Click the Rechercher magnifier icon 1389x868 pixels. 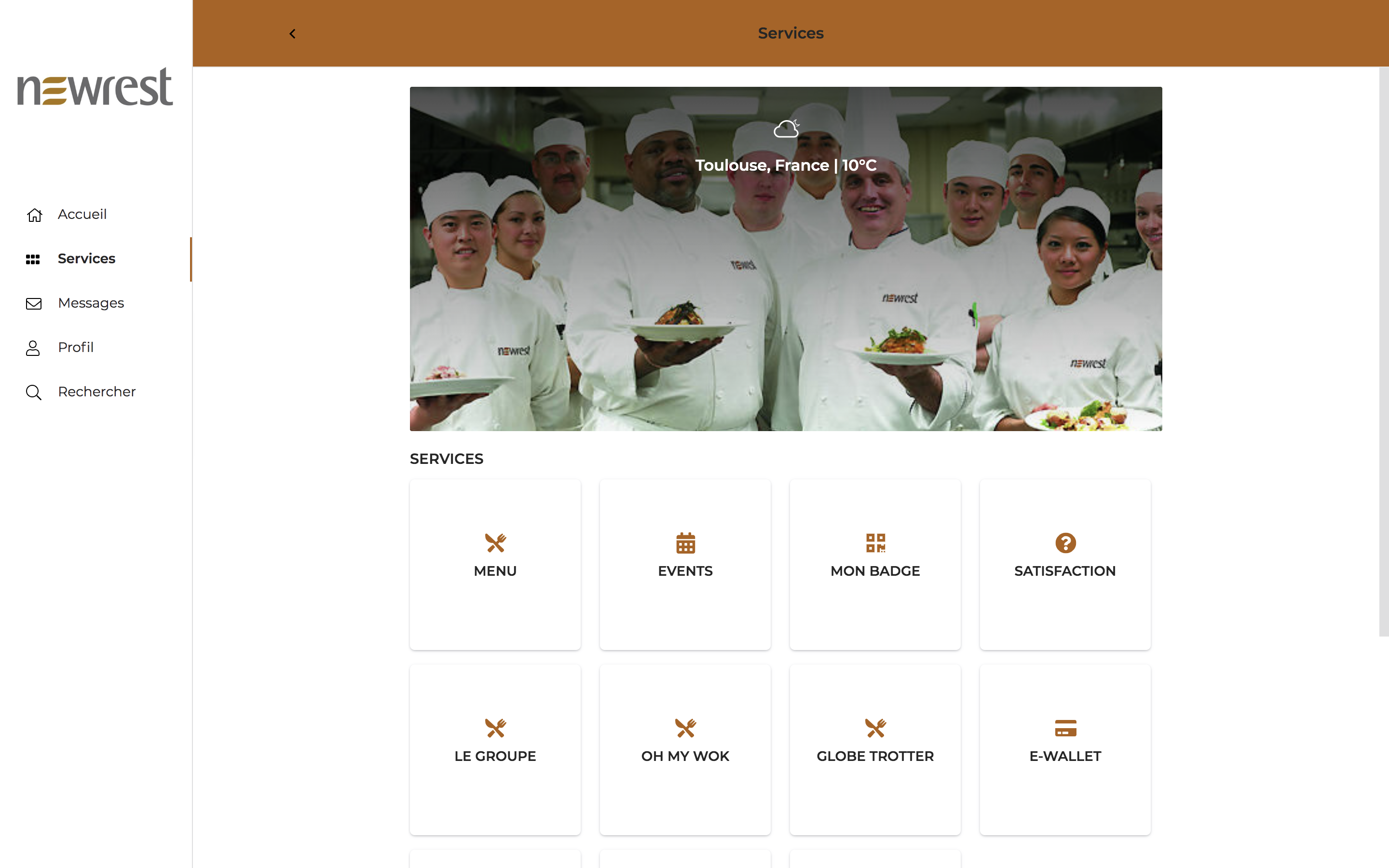(x=34, y=393)
